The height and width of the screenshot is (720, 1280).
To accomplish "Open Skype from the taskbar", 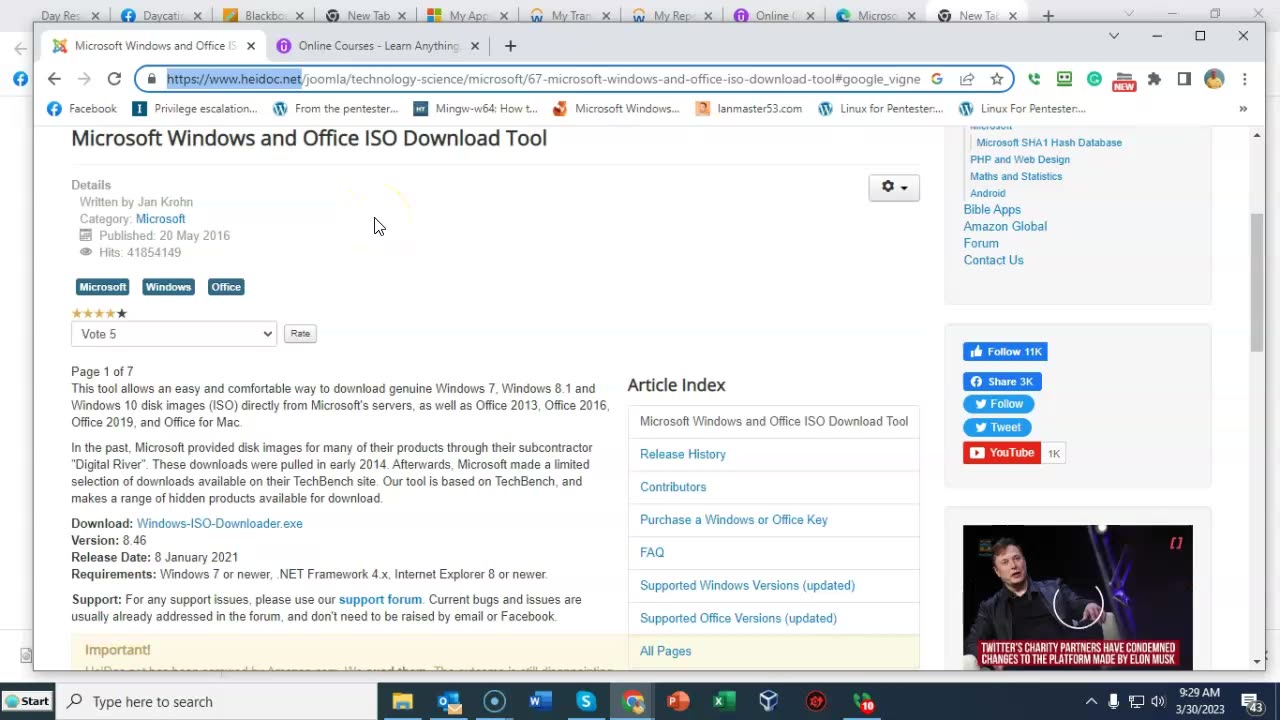I will [x=586, y=701].
